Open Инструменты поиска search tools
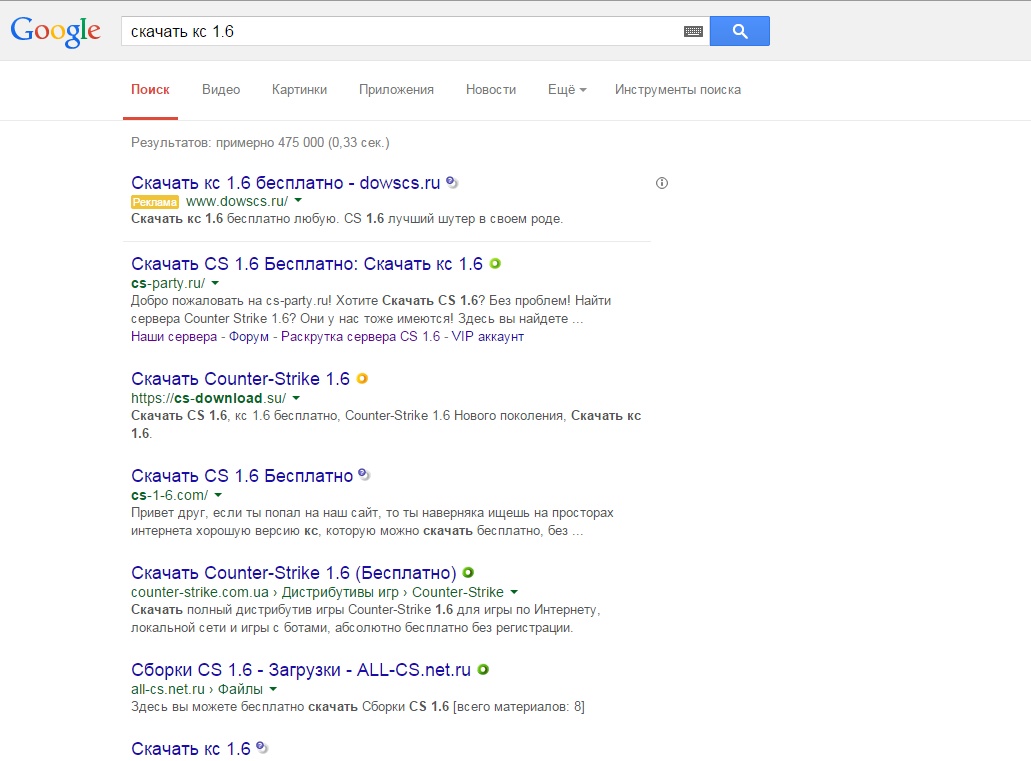1031x761 pixels. [x=678, y=89]
